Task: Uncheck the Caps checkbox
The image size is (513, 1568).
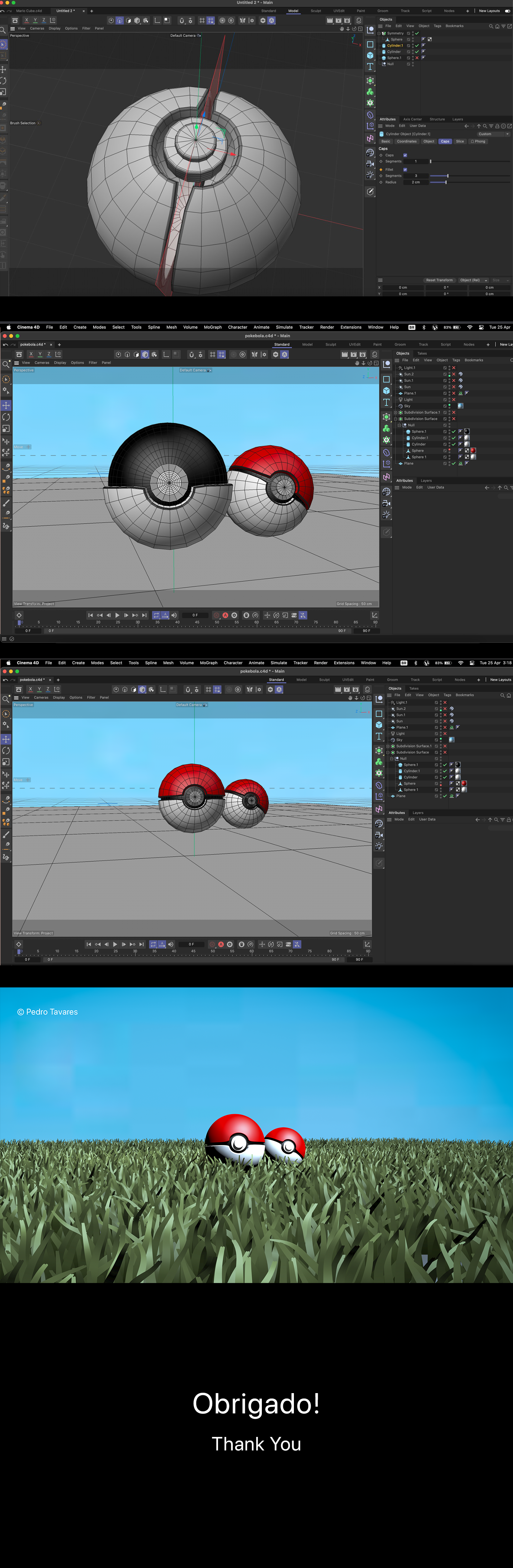Action: coord(405,155)
